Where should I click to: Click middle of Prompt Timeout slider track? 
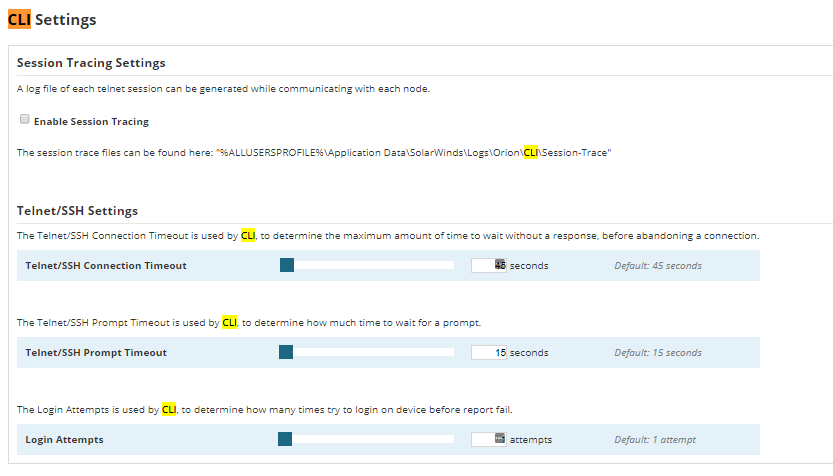[x=367, y=352]
